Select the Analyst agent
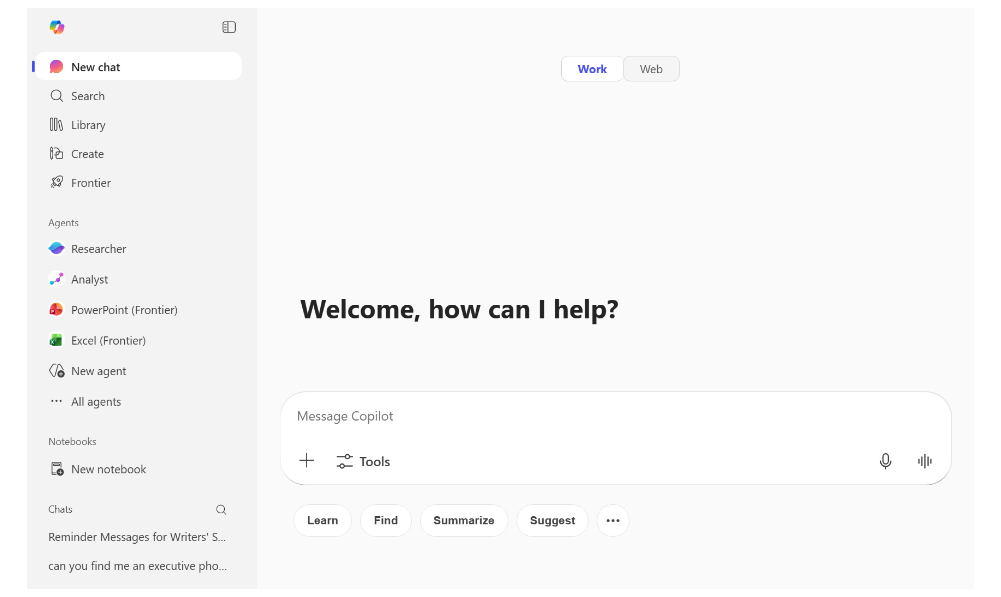The image size is (1001, 597). [90, 279]
